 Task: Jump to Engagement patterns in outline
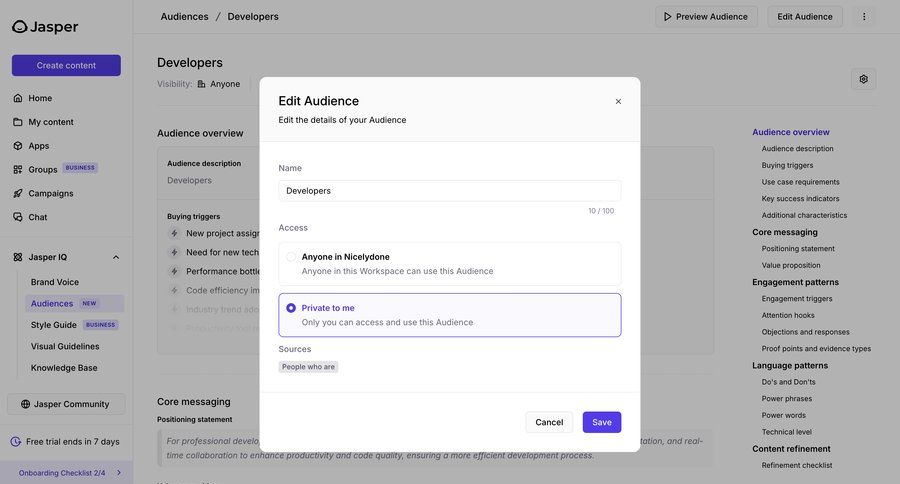[795, 282]
